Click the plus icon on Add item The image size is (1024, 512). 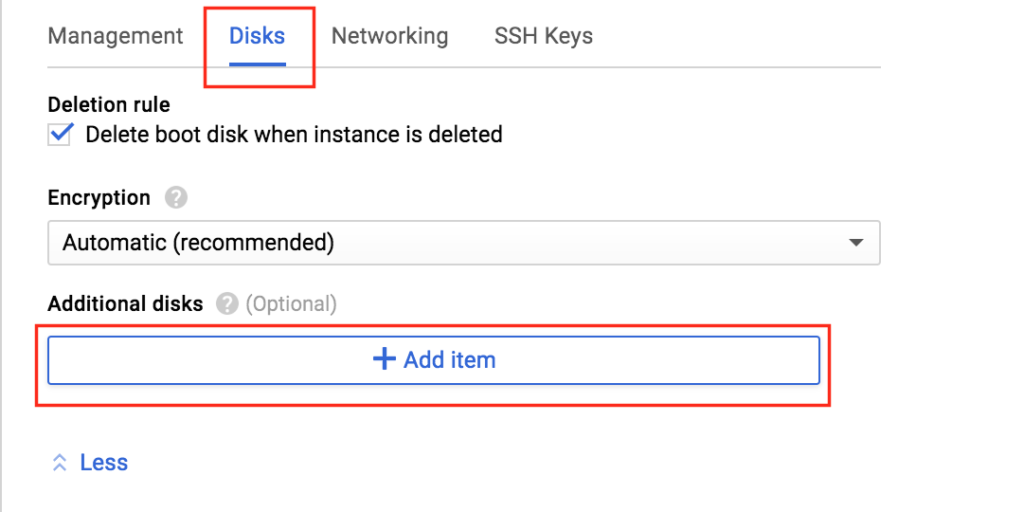click(x=384, y=359)
